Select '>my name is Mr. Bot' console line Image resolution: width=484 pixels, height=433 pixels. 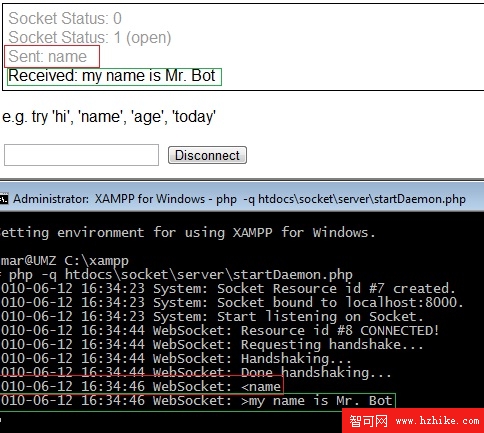pyautogui.click(x=196, y=401)
